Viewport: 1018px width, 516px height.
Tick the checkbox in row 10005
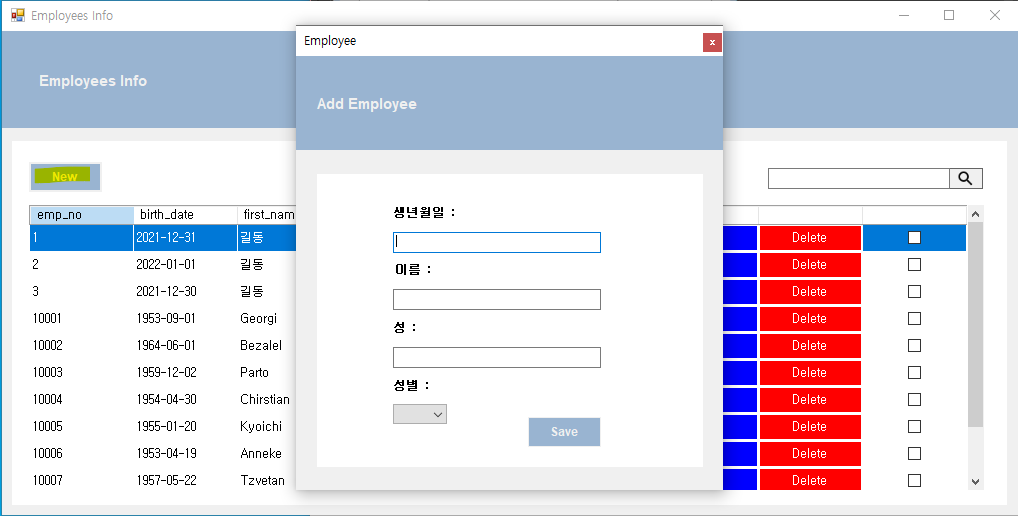tap(914, 426)
